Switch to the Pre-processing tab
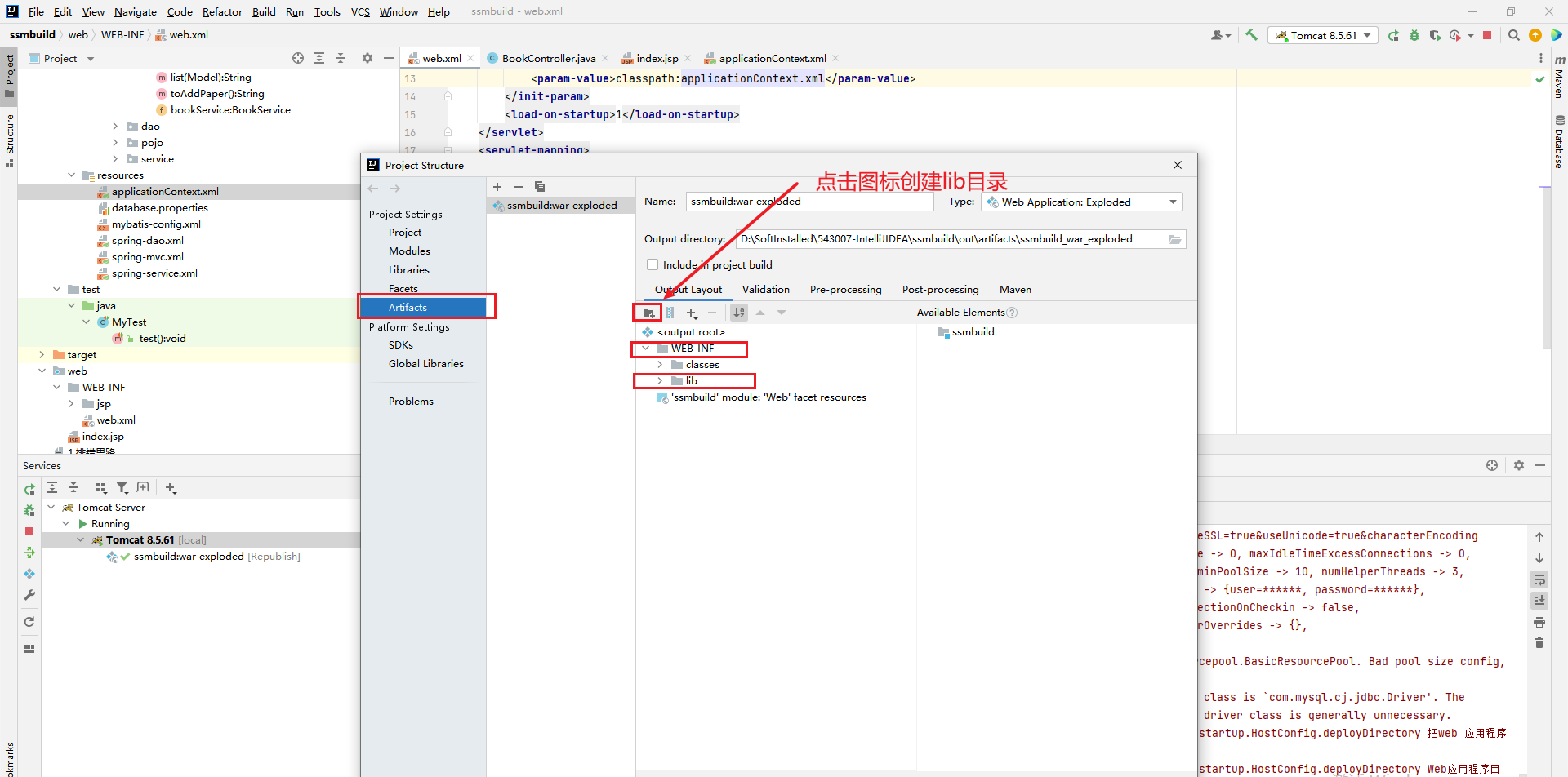 pyautogui.click(x=846, y=289)
